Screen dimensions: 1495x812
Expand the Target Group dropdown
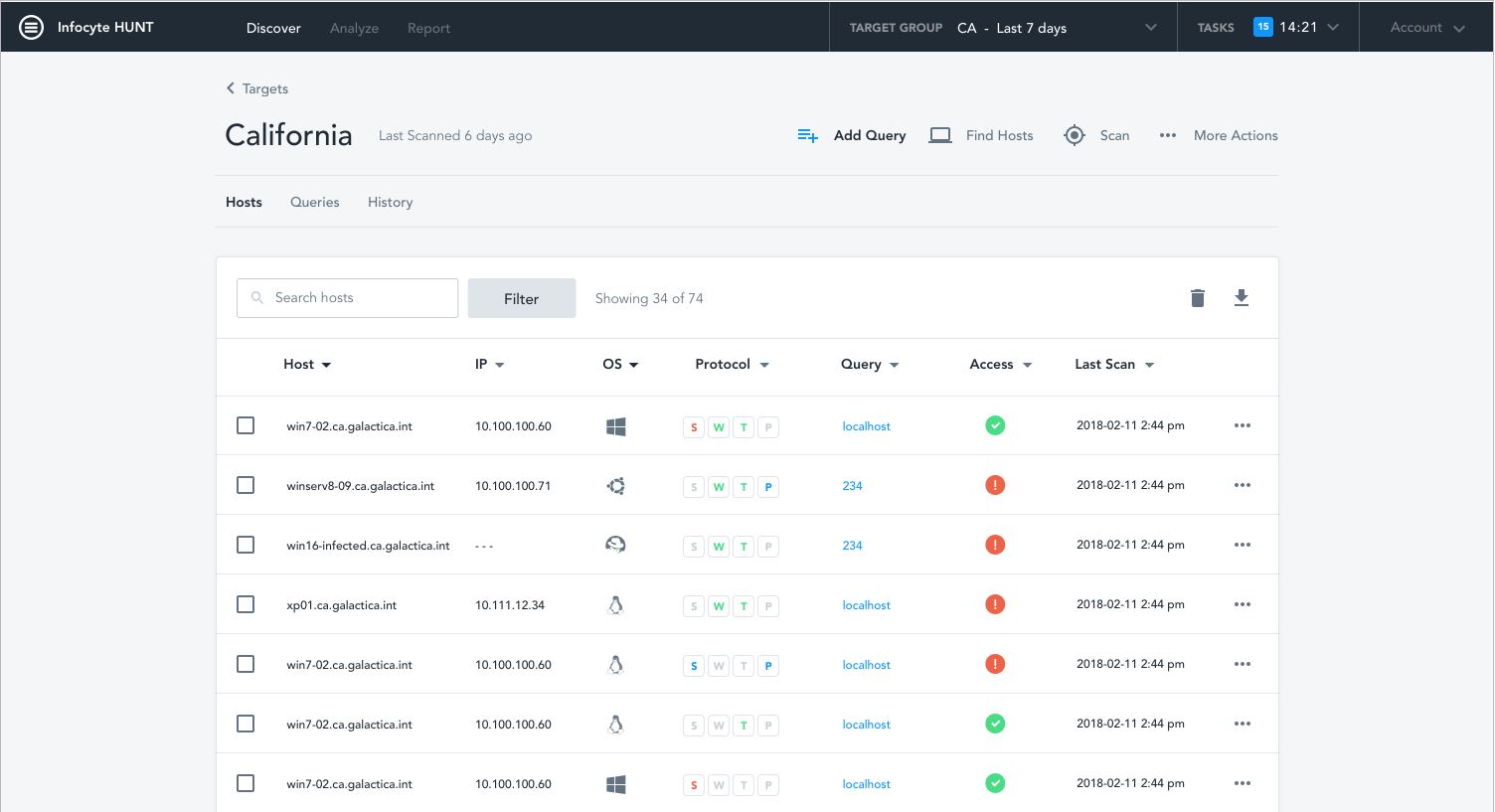(x=1150, y=28)
